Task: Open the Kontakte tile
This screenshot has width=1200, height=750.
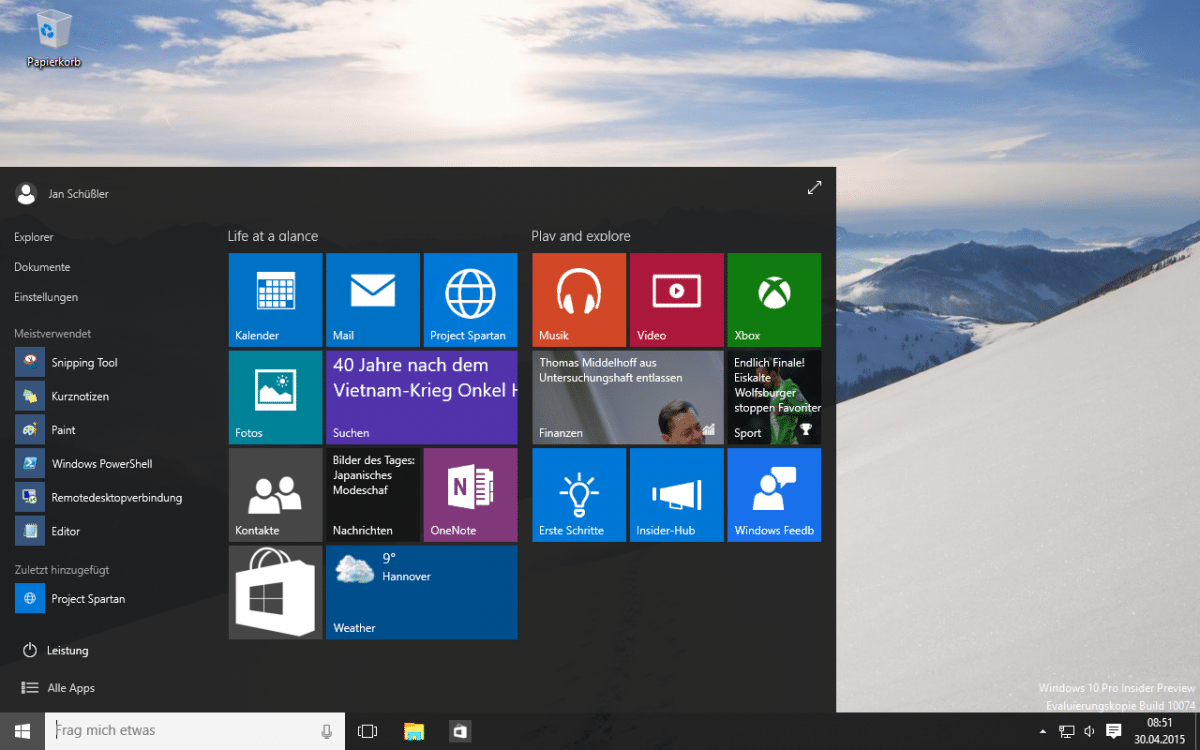Action: coord(275,495)
